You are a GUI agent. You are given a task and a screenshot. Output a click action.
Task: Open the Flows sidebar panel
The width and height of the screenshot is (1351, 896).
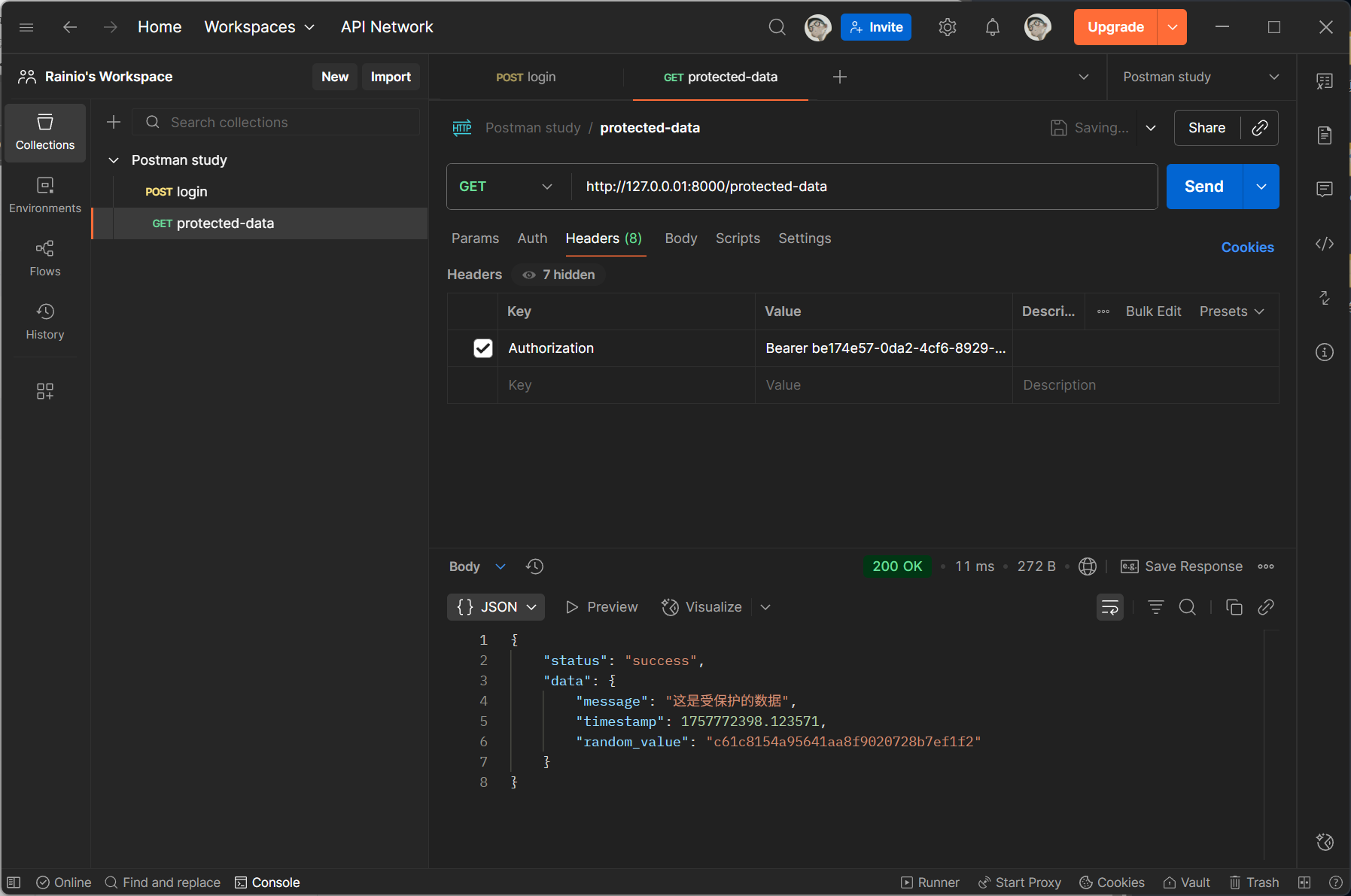(x=45, y=259)
